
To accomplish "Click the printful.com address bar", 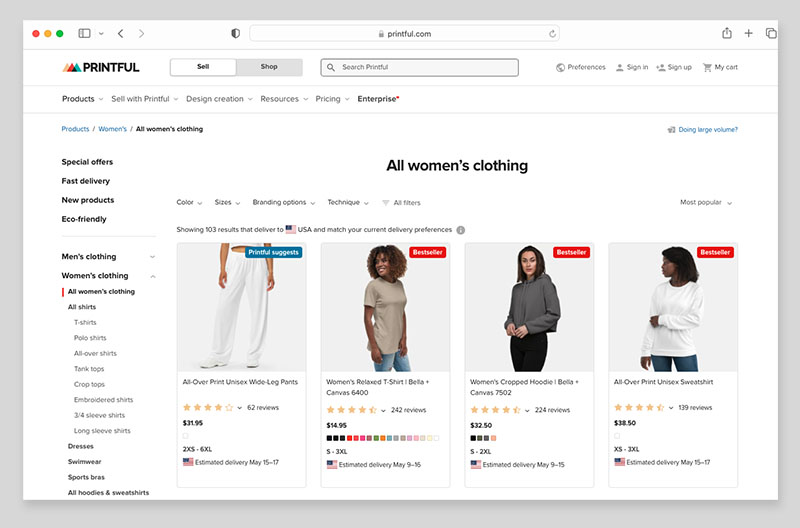I will click(405, 34).
